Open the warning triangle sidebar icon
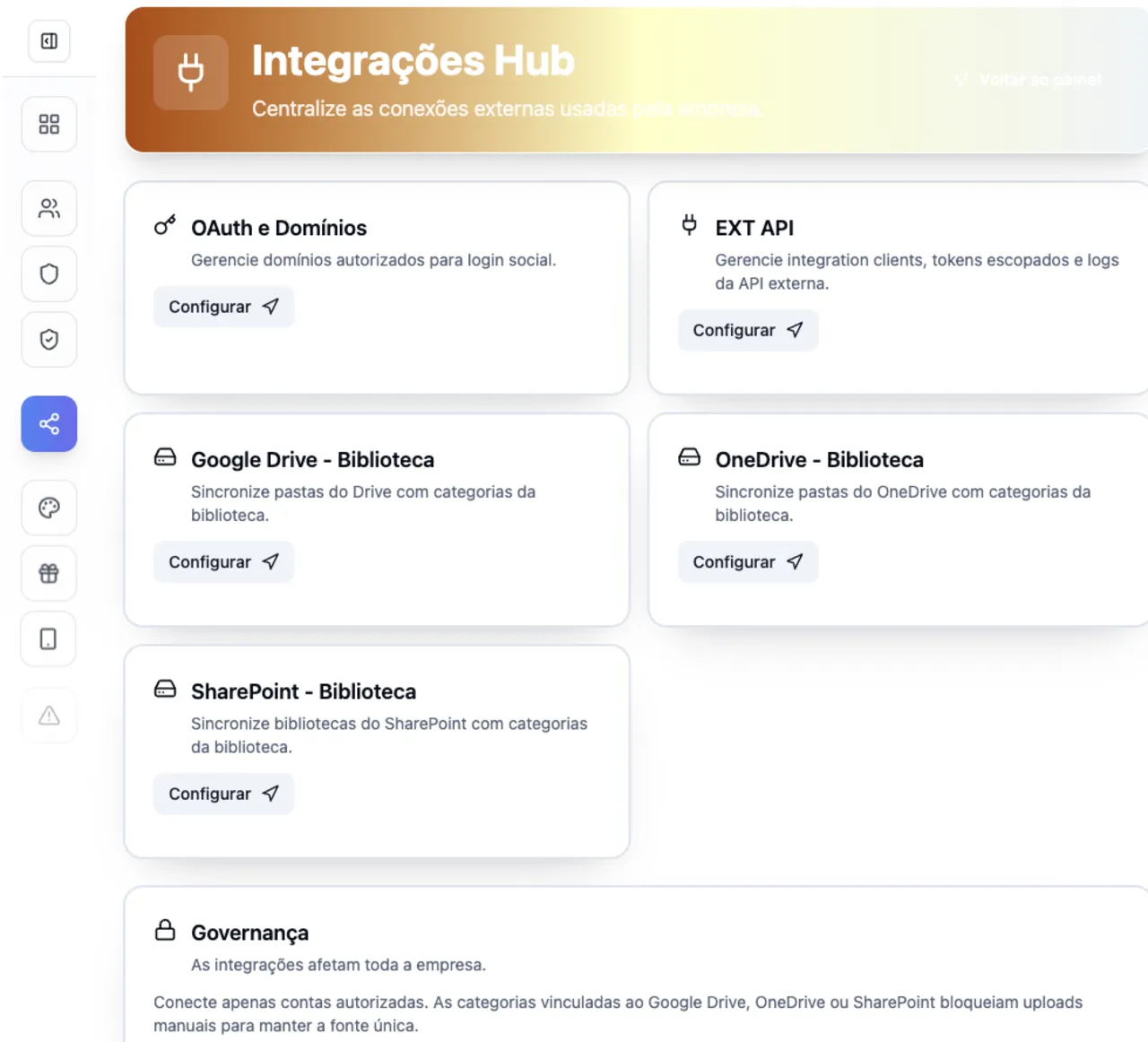 (49, 716)
